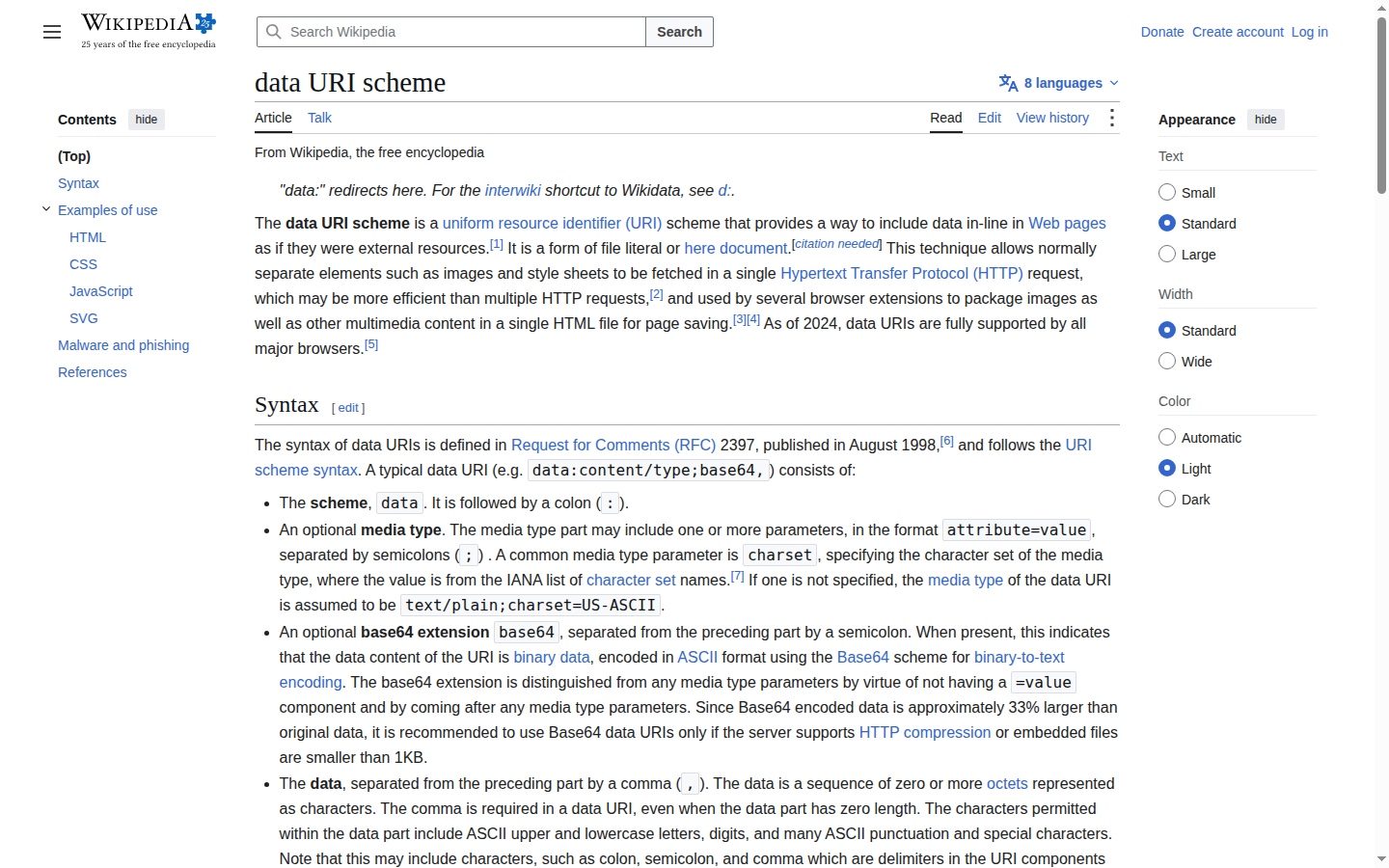Select Light color mode
The height and width of the screenshot is (868, 1389).
pyautogui.click(x=1167, y=468)
